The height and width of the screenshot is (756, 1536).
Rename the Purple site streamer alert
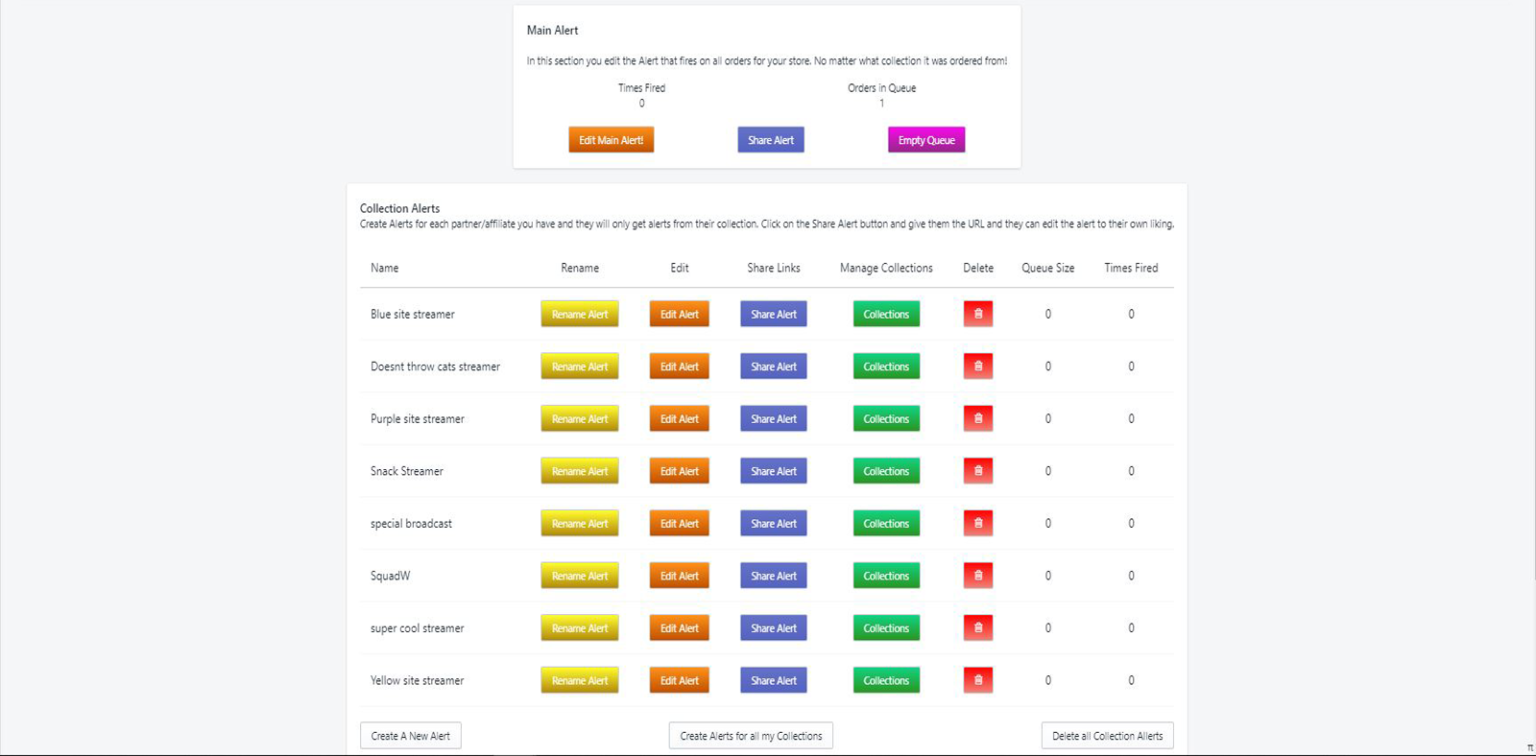(x=580, y=419)
